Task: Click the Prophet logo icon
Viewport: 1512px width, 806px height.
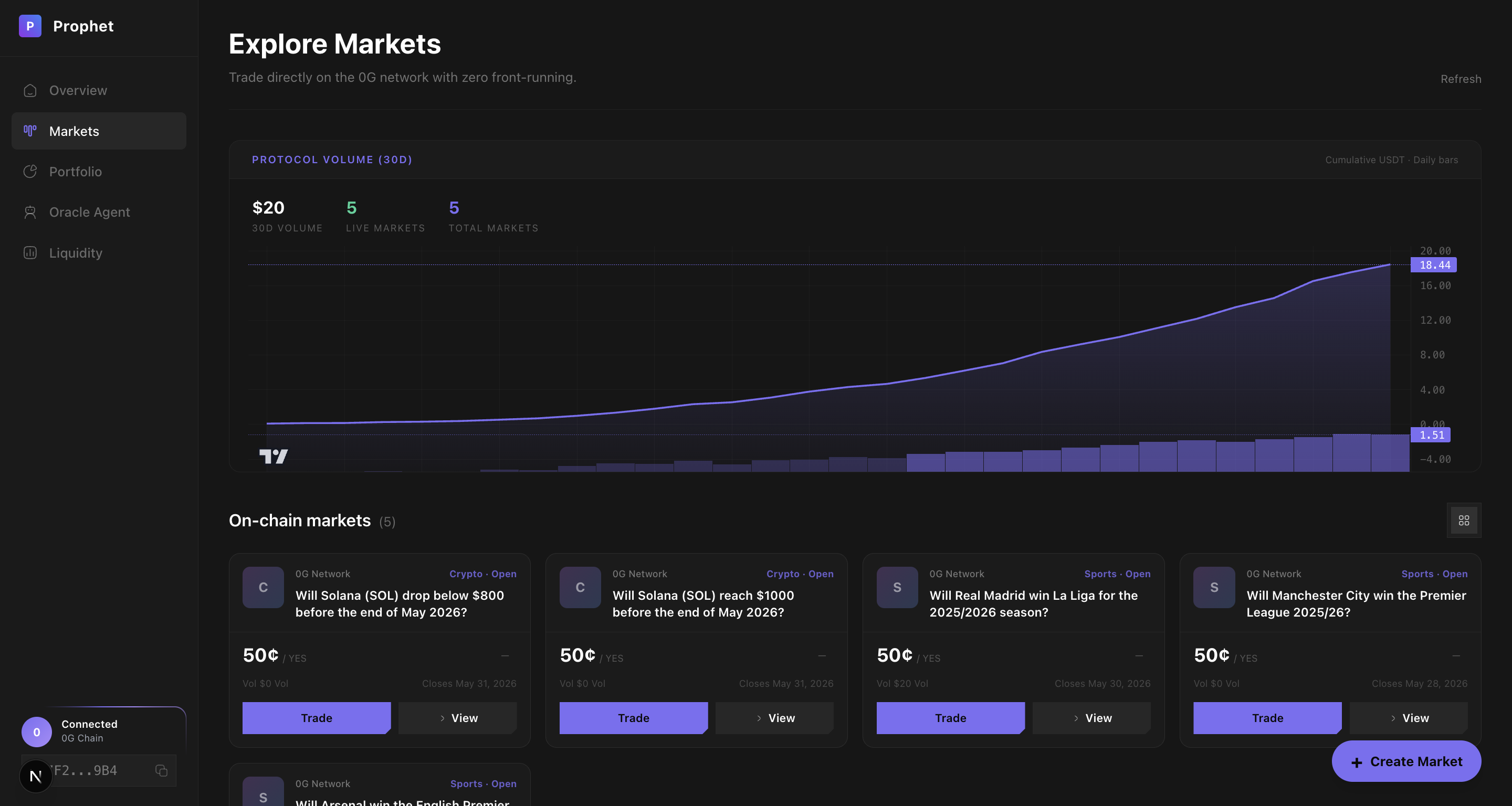Action: [30, 26]
